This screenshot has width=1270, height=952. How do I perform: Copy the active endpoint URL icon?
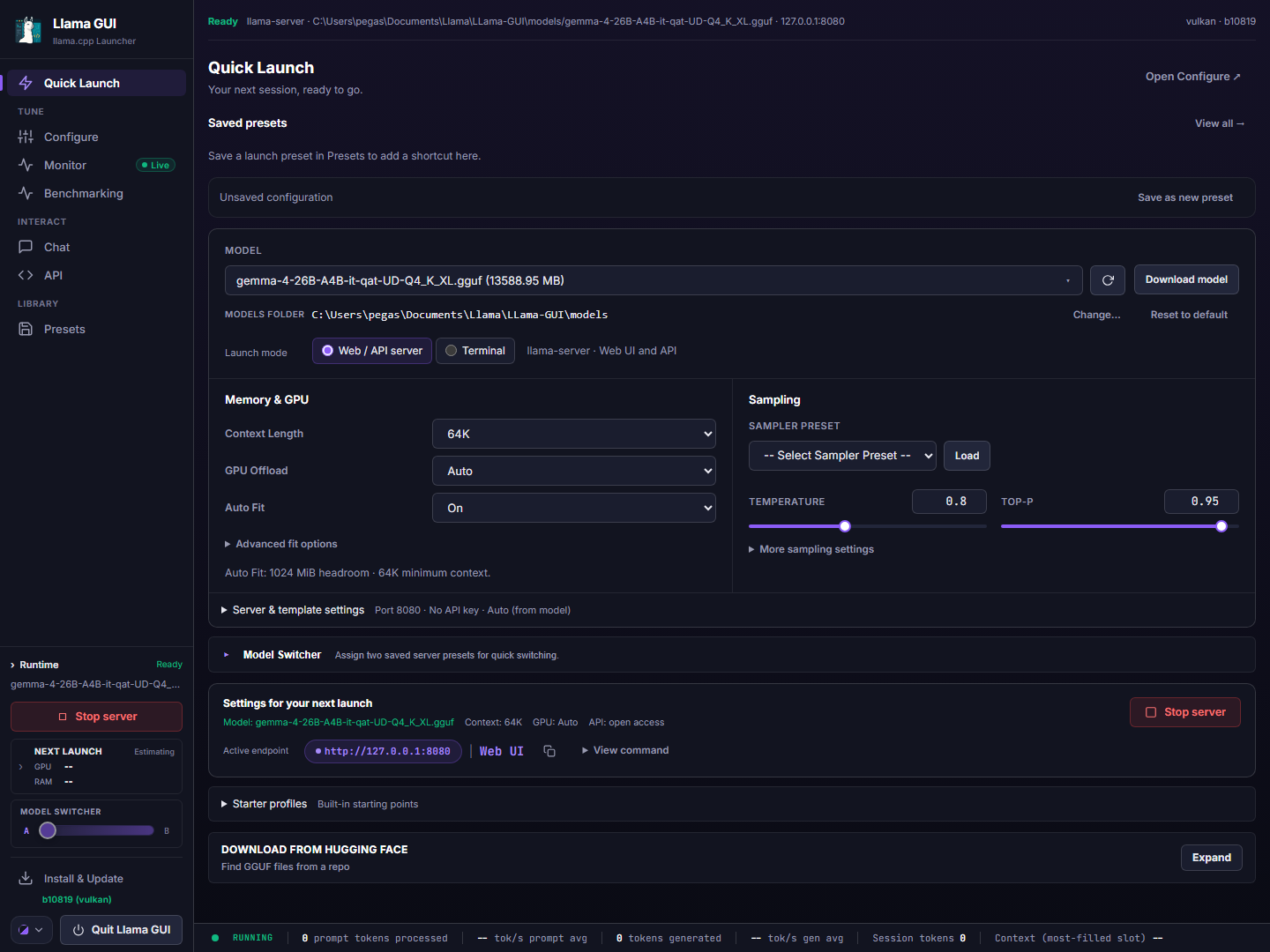pos(549,751)
